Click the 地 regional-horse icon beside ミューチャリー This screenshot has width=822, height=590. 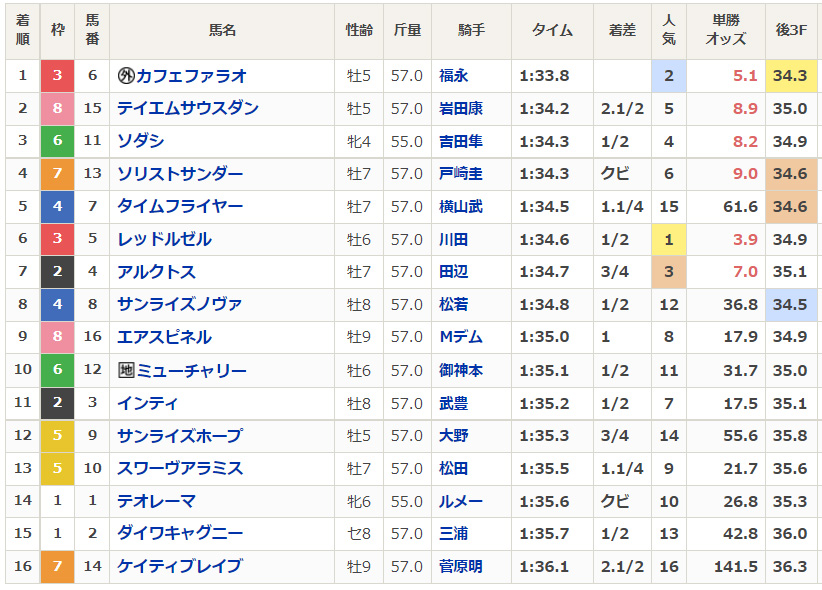pos(126,371)
